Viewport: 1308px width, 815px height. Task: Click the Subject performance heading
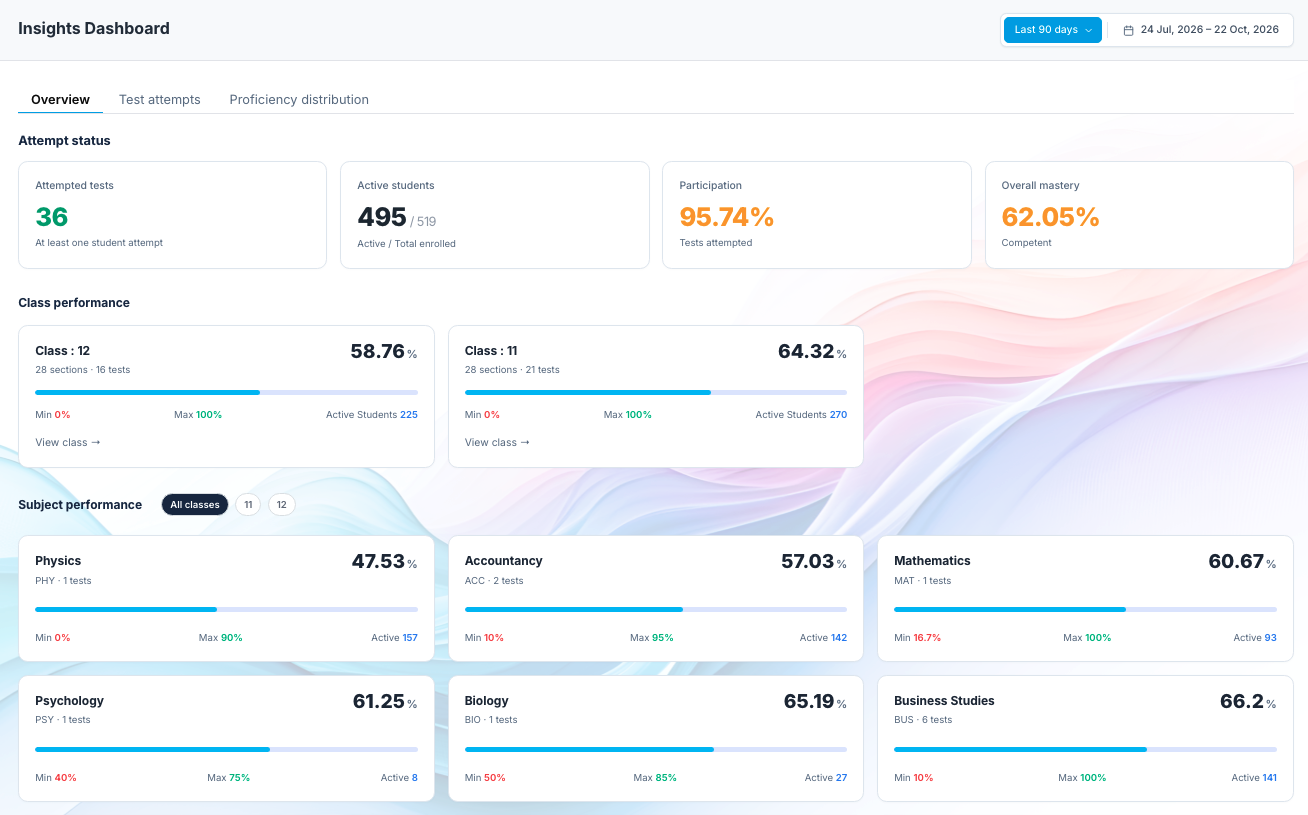[x=80, y=505]
